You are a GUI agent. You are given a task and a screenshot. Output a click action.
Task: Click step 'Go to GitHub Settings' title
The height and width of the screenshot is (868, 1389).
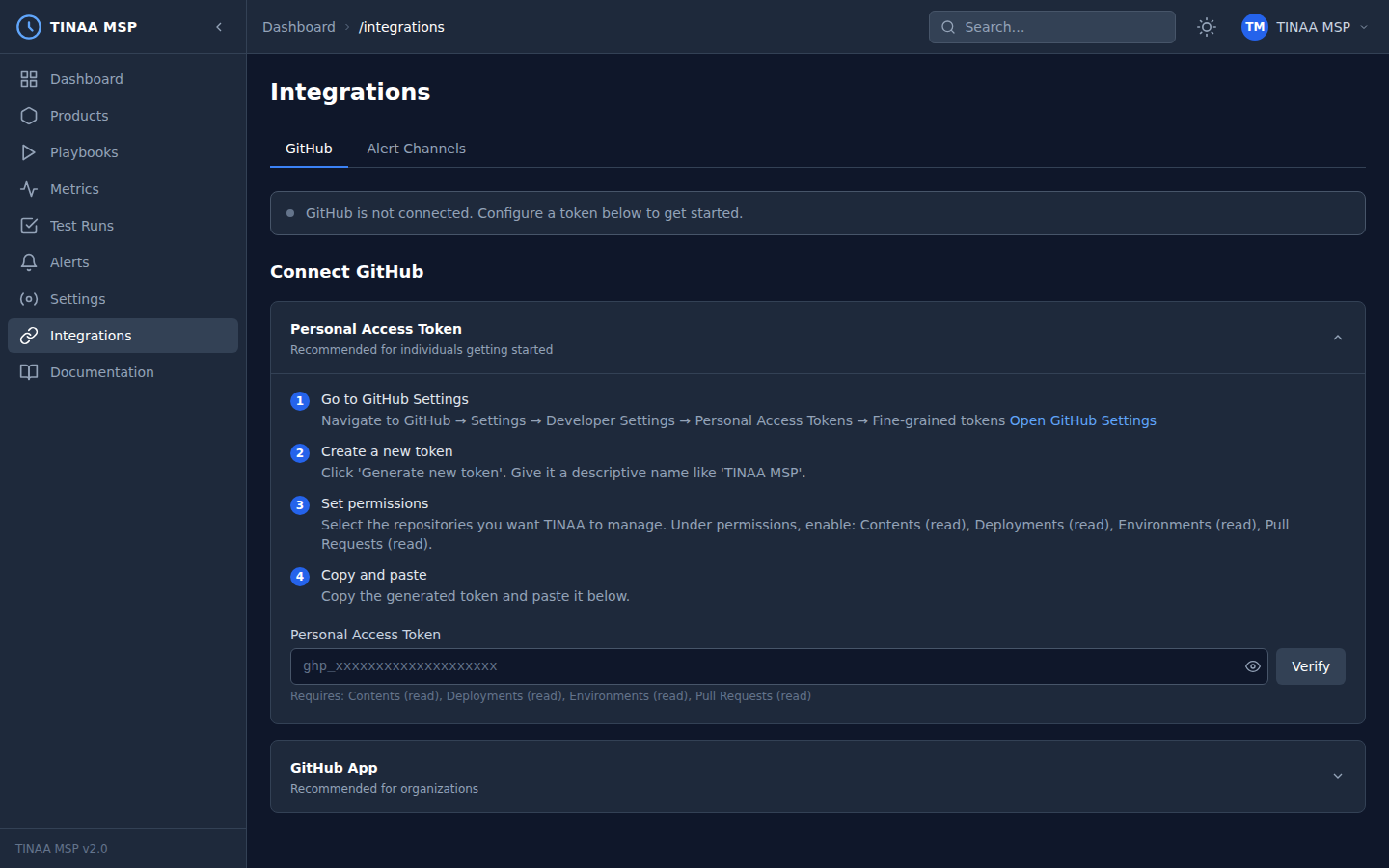(395, 399)
